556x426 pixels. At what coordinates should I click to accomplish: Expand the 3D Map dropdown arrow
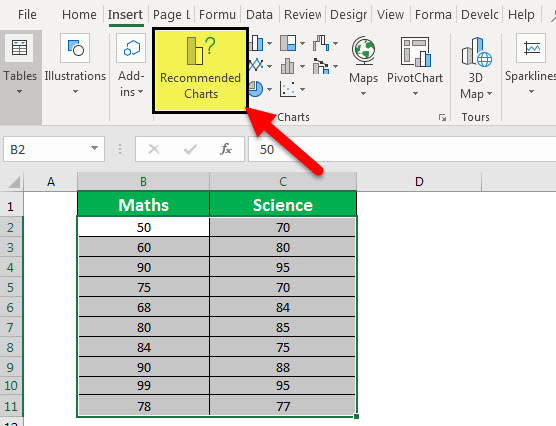tap(490, 94)
